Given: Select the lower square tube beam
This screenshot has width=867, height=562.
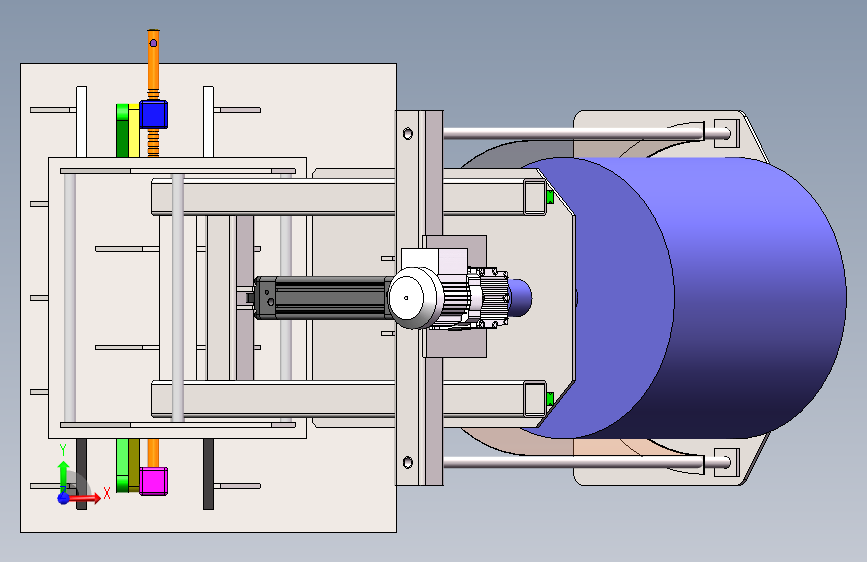Looking at the screenshot, I should pyautogui.click(x=348, y=398).
